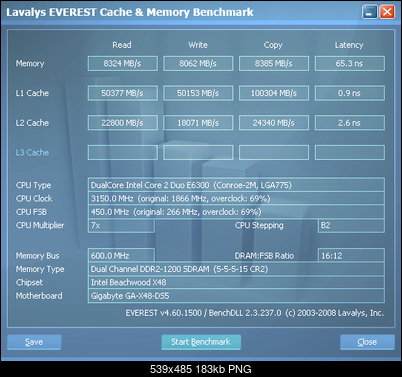Click the Memory Type label
402x377 pixels.
click(x=40, y=269)
